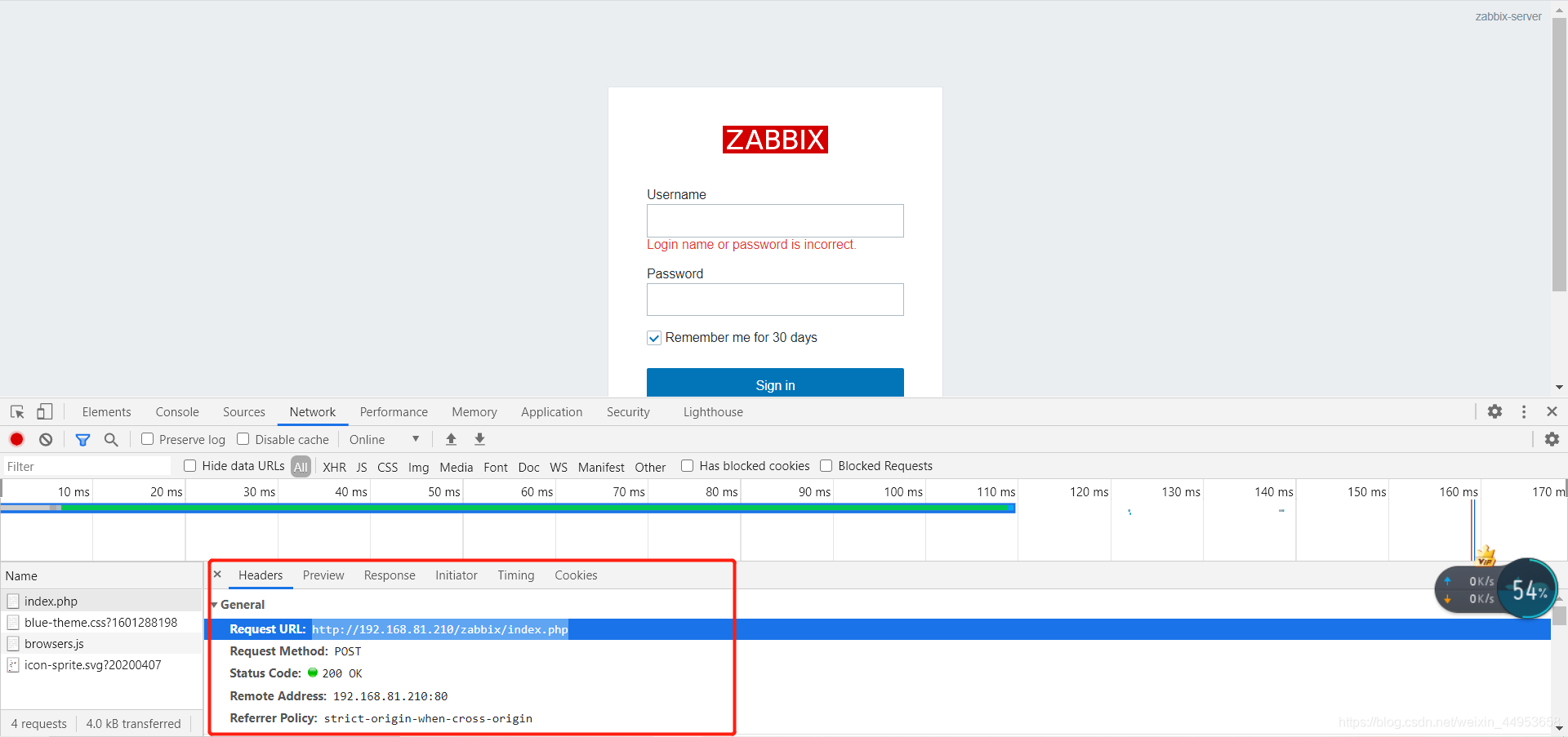This screenshot has width=1568, height=737.
Task: Open the Memory tab
Action: pyautogui.click(x=474, y=412)
